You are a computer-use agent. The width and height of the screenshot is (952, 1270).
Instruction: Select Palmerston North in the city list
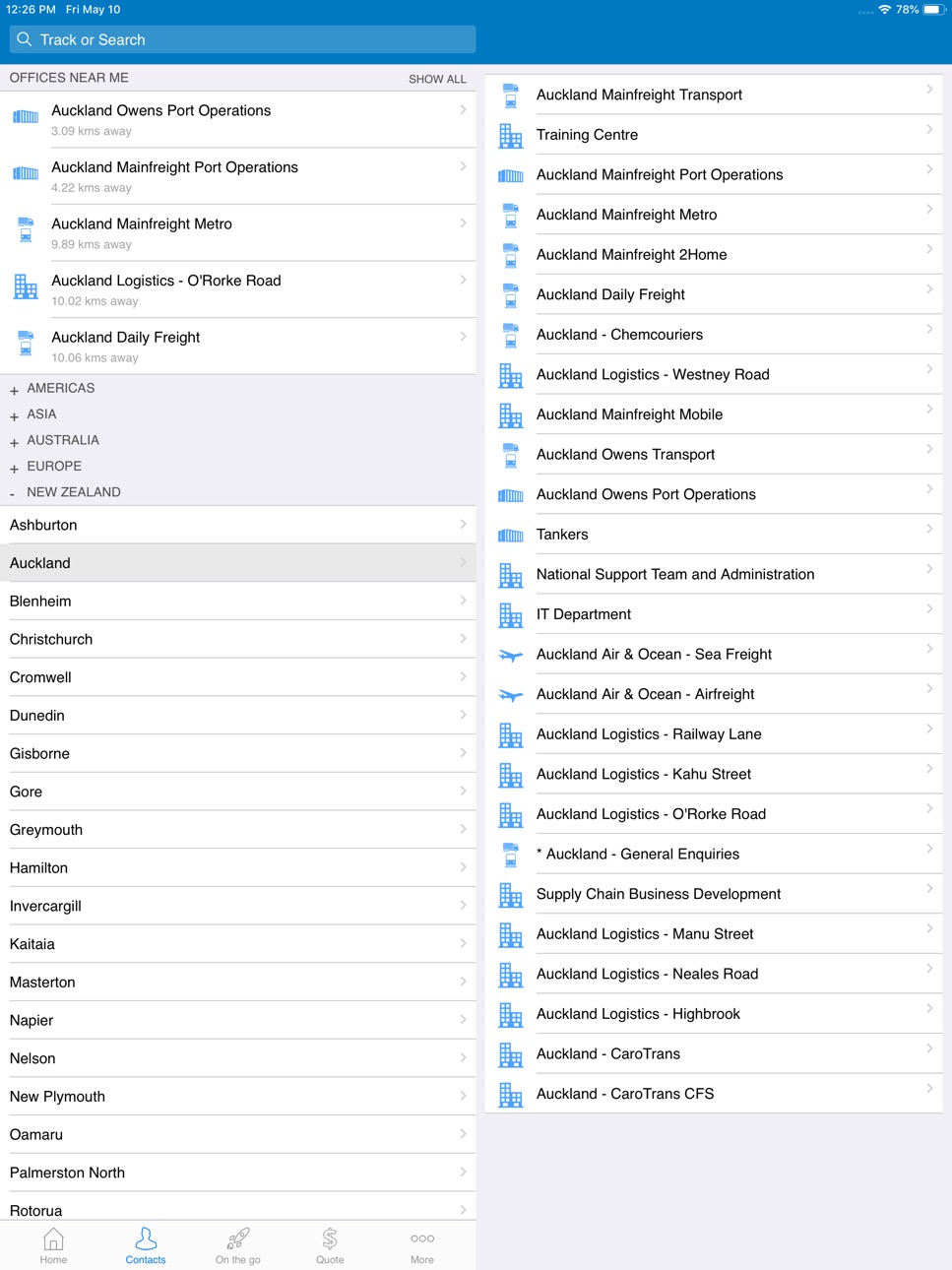(x=238, y=1173)
